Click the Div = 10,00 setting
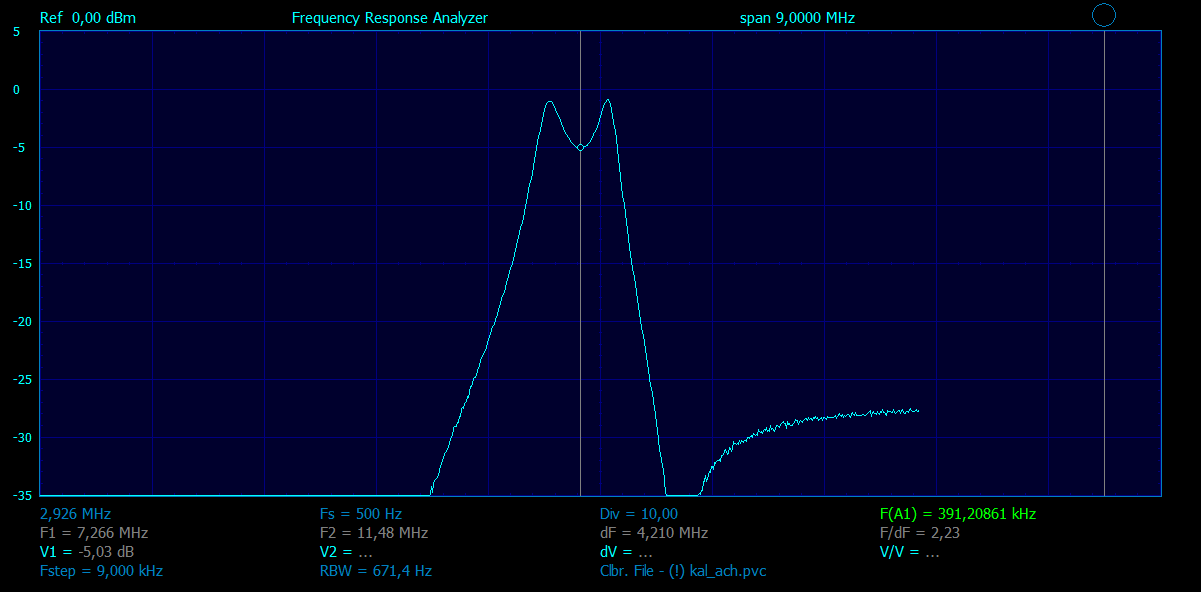Screen dimensions: 1201x592 pos(639,514)
